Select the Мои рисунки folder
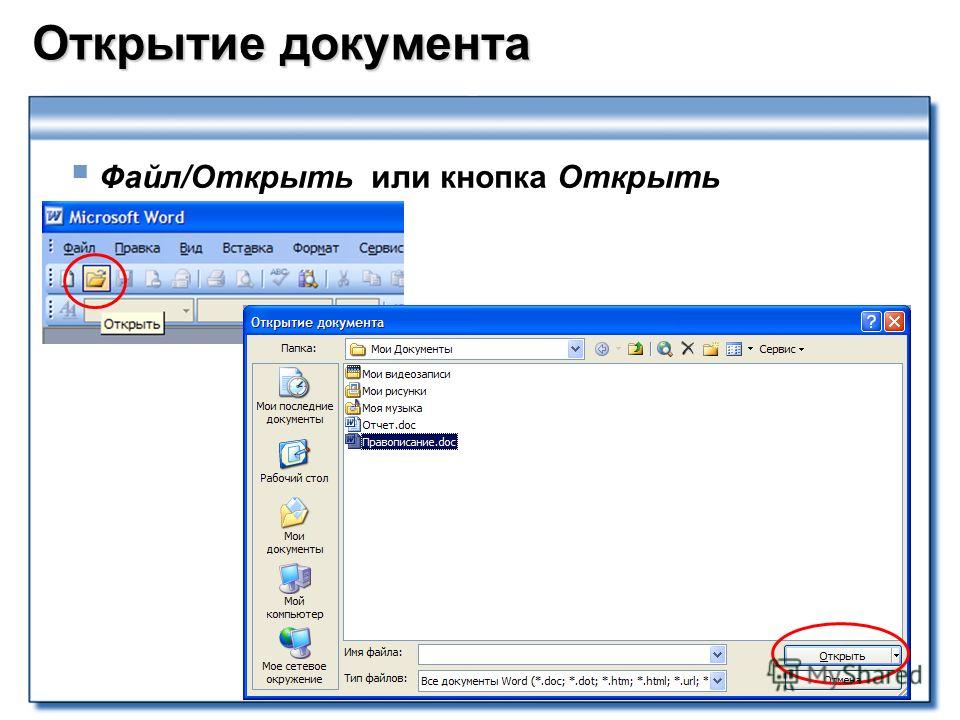The height and width of the screenshot is (720, 960). click(386, 391)
